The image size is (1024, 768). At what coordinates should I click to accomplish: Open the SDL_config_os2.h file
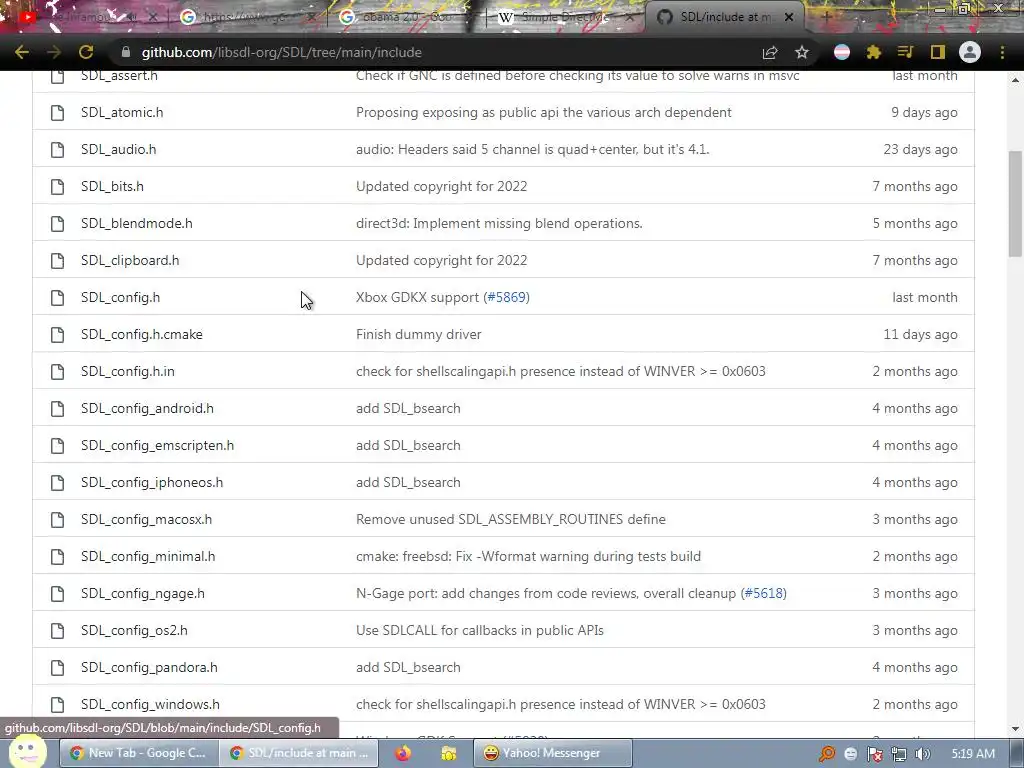[134, 630]
